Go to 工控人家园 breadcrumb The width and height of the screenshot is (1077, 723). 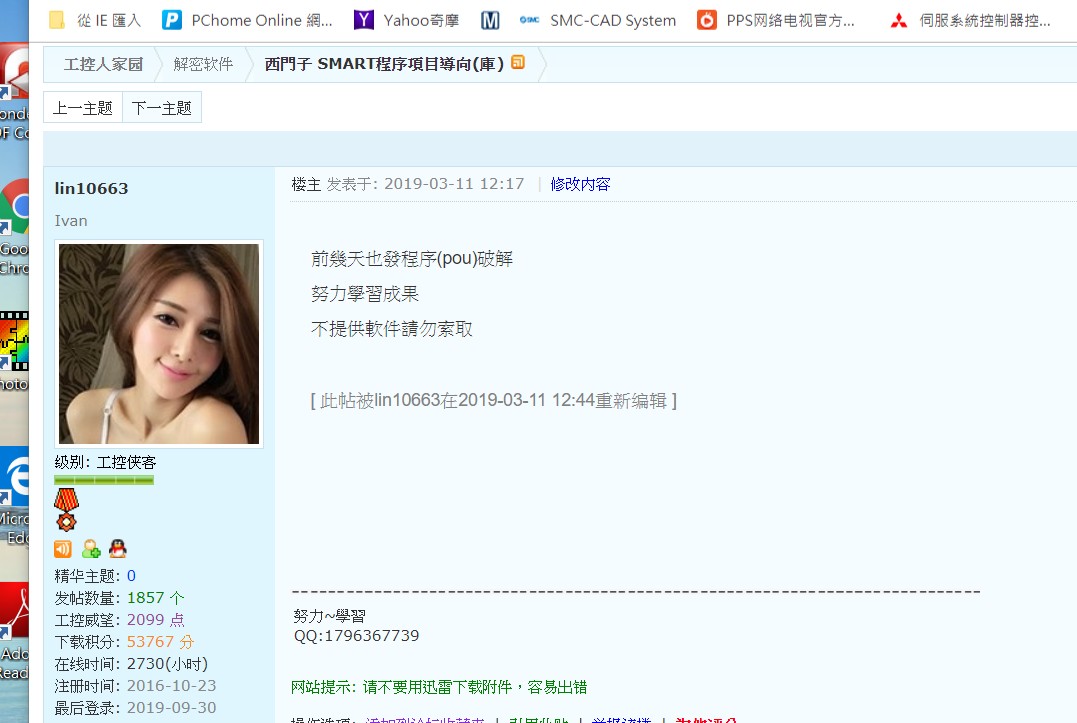pyautogui.click(x=103, y=64)
